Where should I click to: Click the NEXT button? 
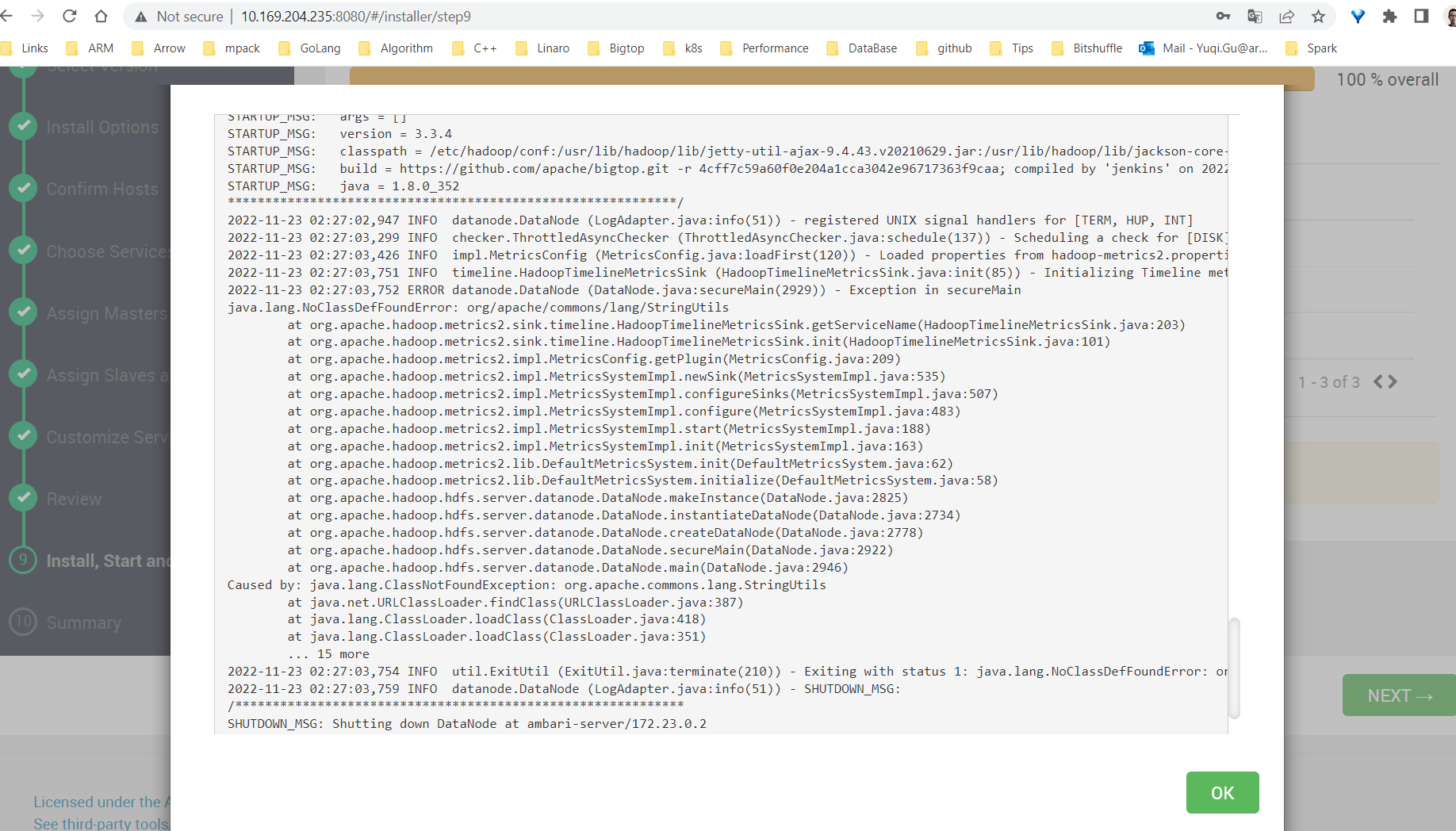pos(1399,695)
